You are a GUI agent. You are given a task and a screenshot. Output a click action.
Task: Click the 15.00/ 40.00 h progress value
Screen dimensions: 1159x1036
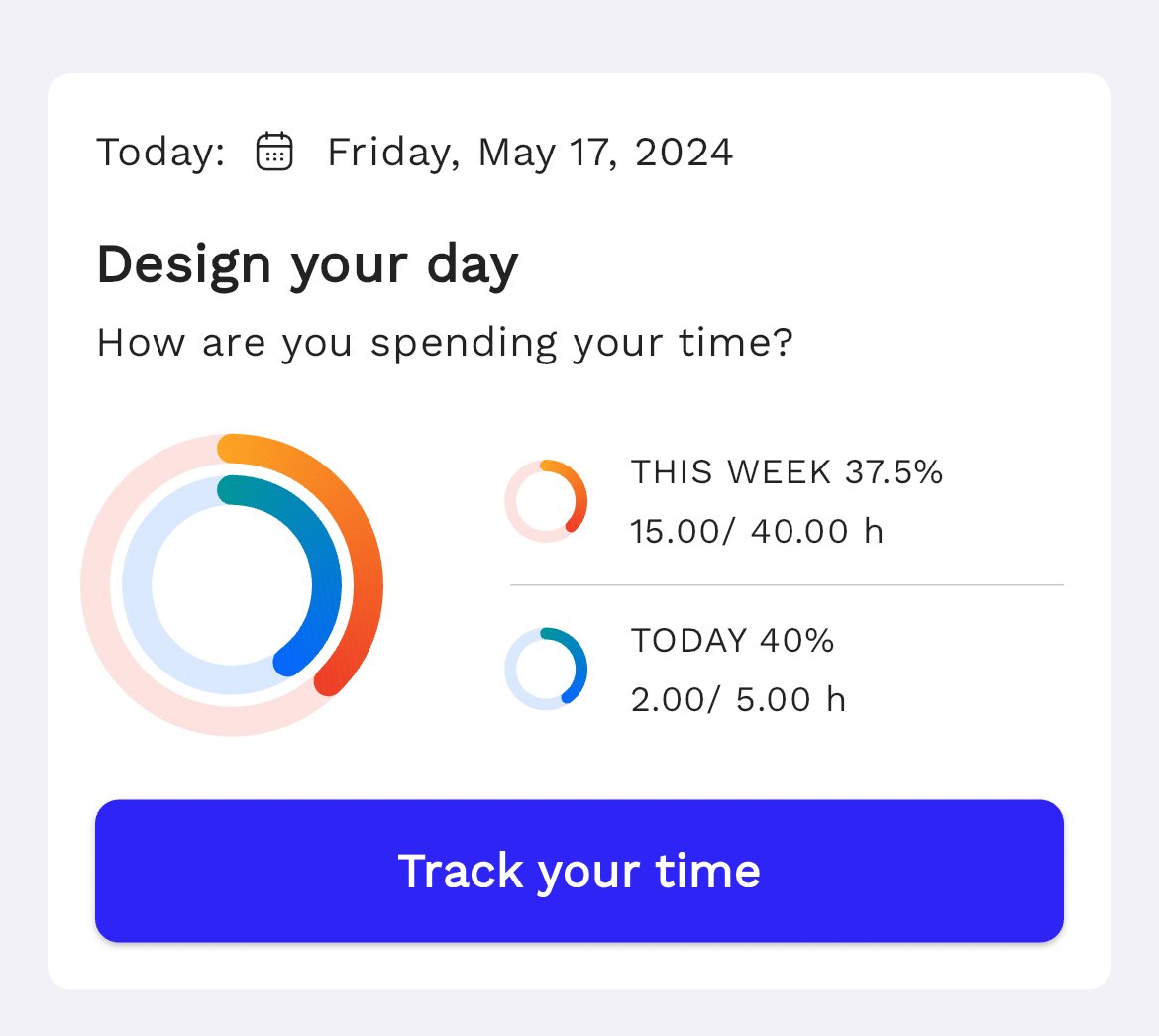click(756, 531)
